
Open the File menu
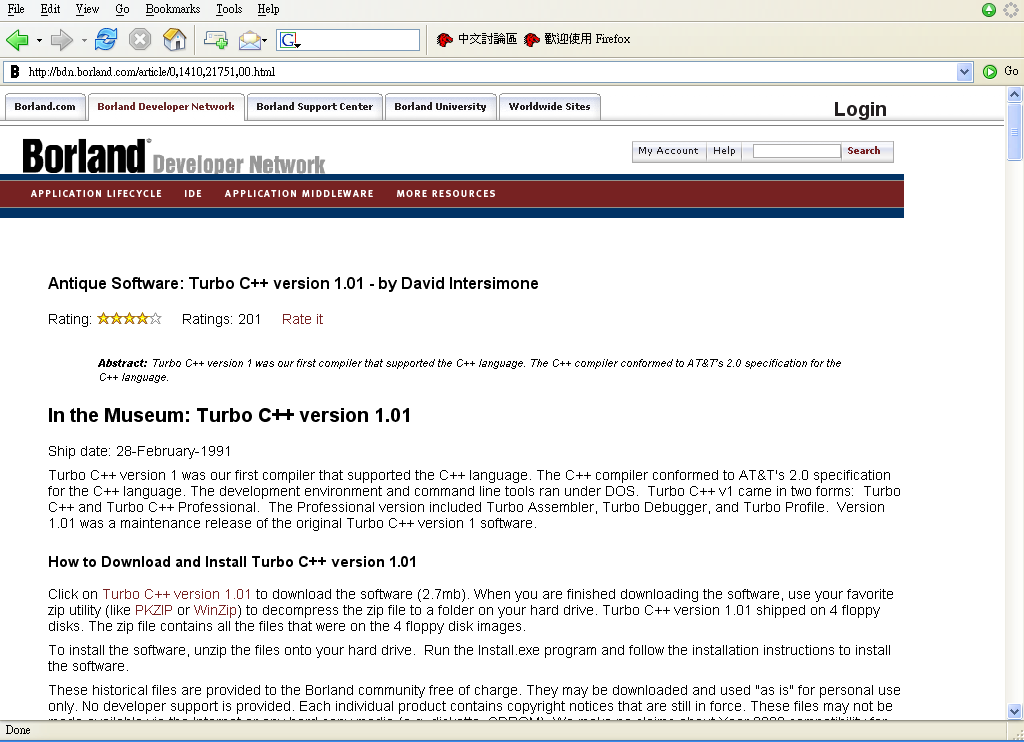pyautogui.click(x=16, y=9)
